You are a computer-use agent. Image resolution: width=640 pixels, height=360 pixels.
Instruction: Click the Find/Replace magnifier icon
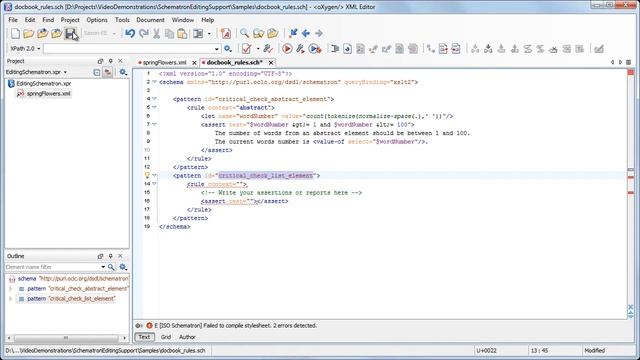coord(244,33)
